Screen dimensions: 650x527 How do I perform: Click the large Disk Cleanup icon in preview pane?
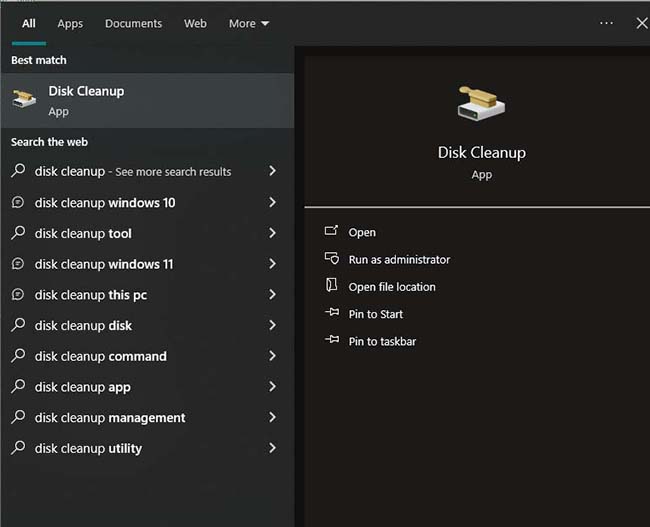[481, 103]
